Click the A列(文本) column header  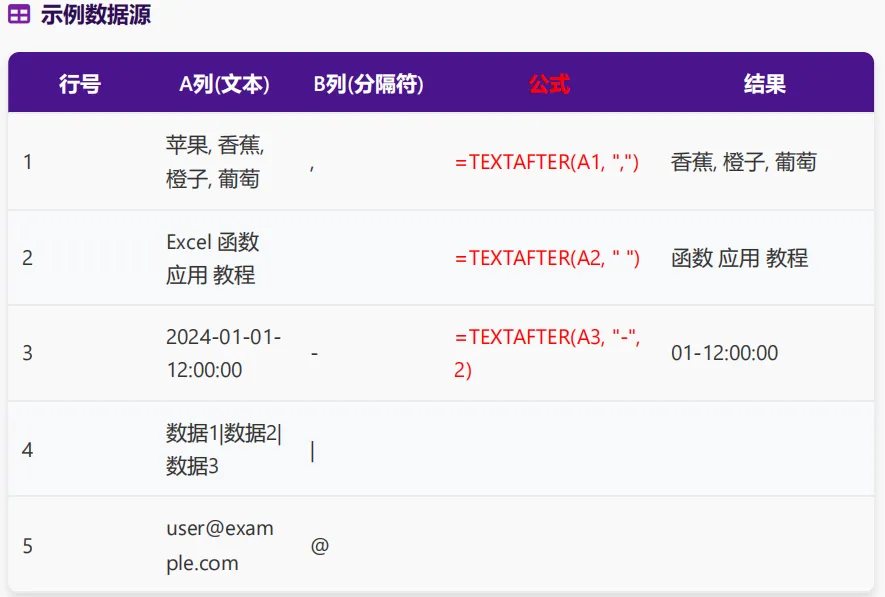tap(224, 84)
